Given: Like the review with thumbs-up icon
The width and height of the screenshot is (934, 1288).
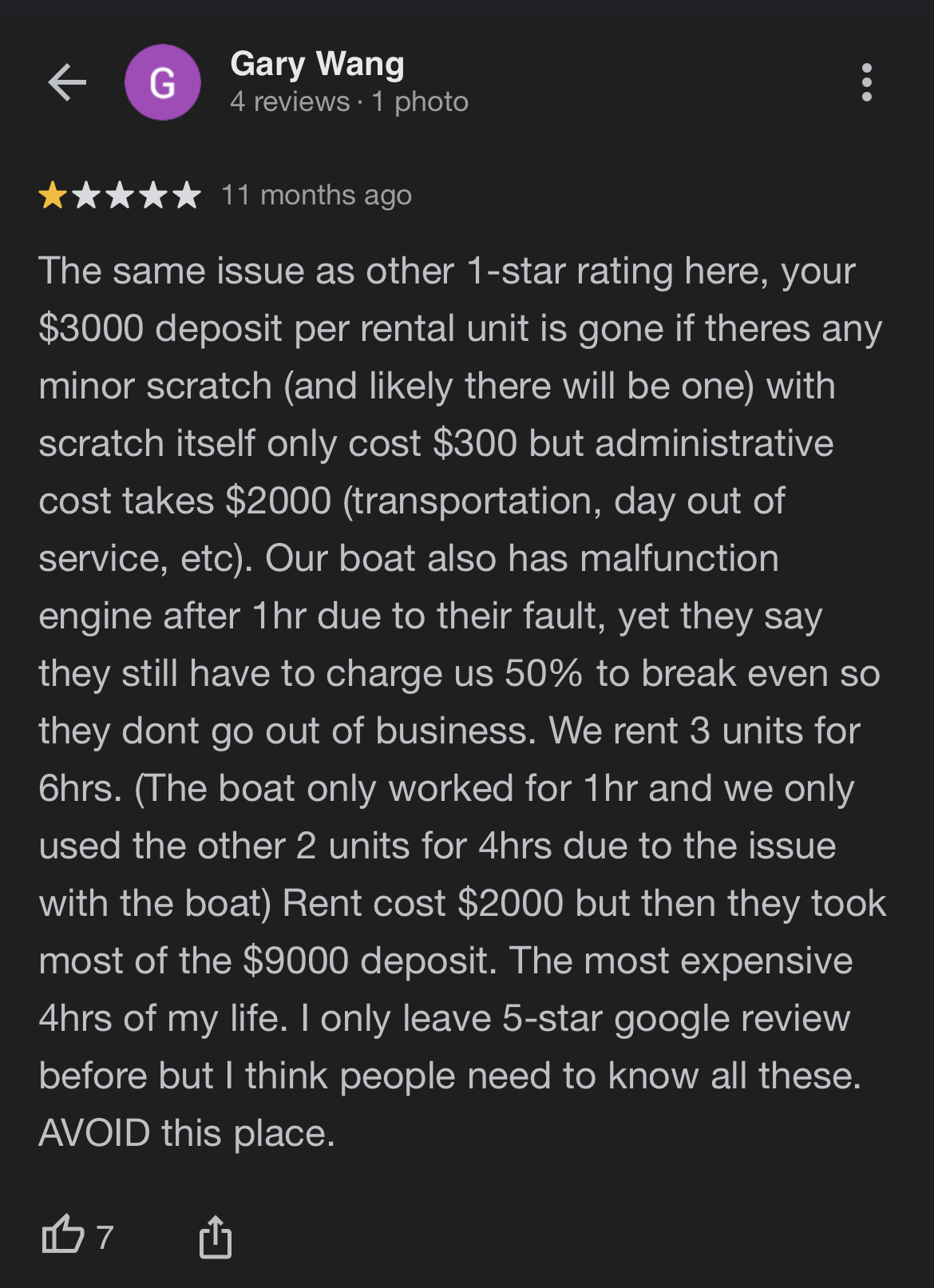Looking at the screenshot, I should coord(62,1235).
